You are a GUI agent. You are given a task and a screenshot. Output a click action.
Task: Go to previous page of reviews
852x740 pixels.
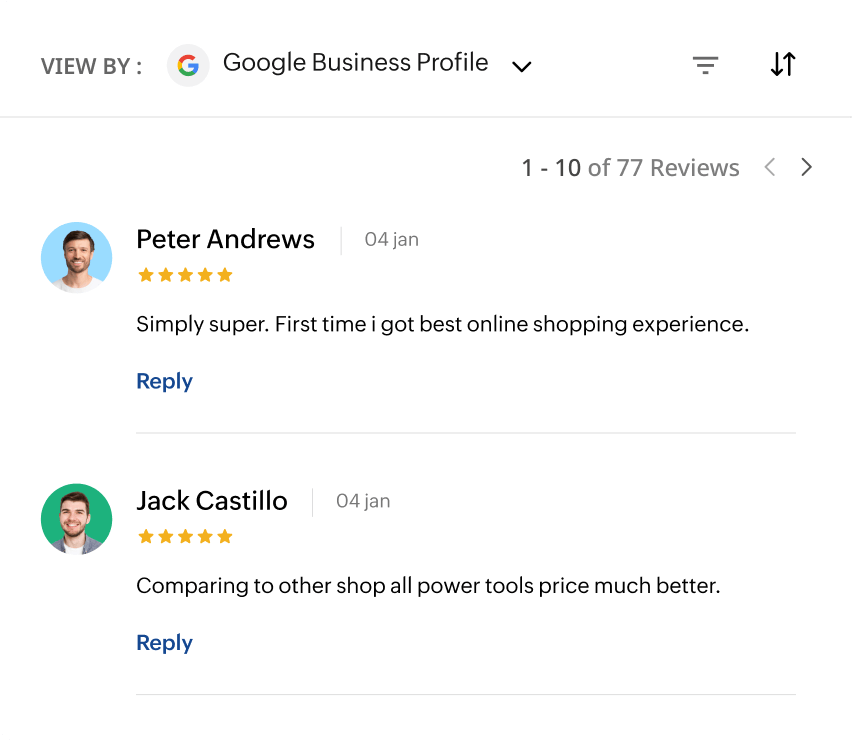click(770, 167)
